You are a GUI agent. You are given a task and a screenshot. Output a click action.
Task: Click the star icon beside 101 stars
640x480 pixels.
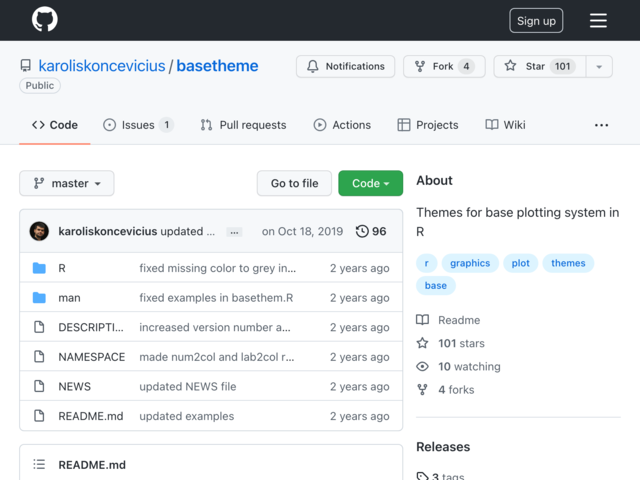tap(422, 343)
